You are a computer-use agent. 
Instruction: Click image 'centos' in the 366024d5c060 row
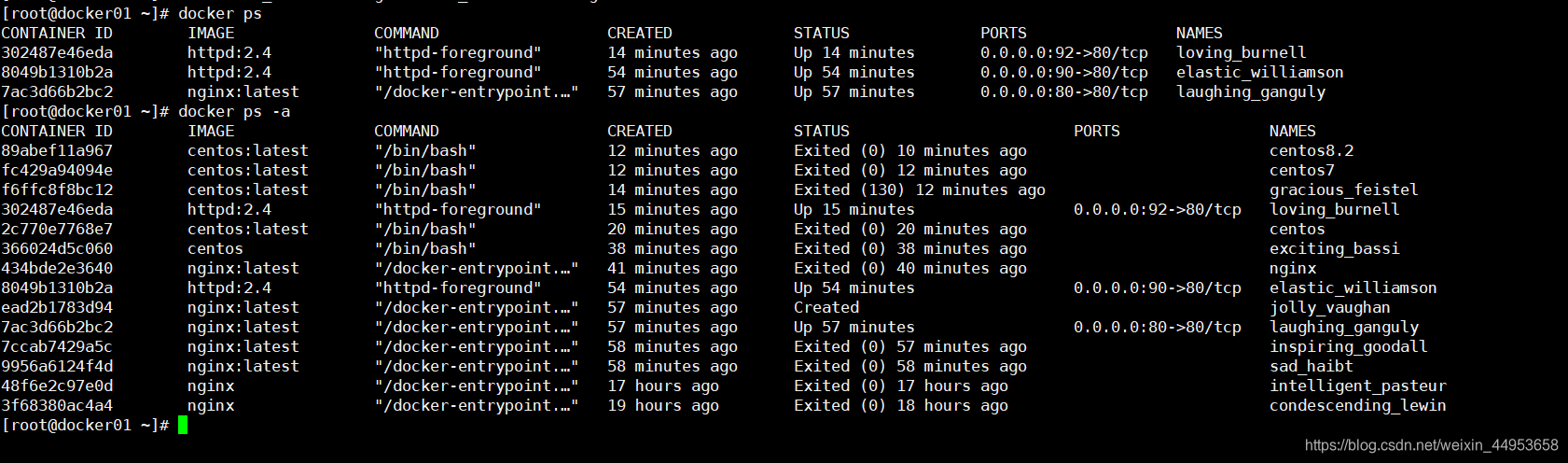(x=215, y=248)
